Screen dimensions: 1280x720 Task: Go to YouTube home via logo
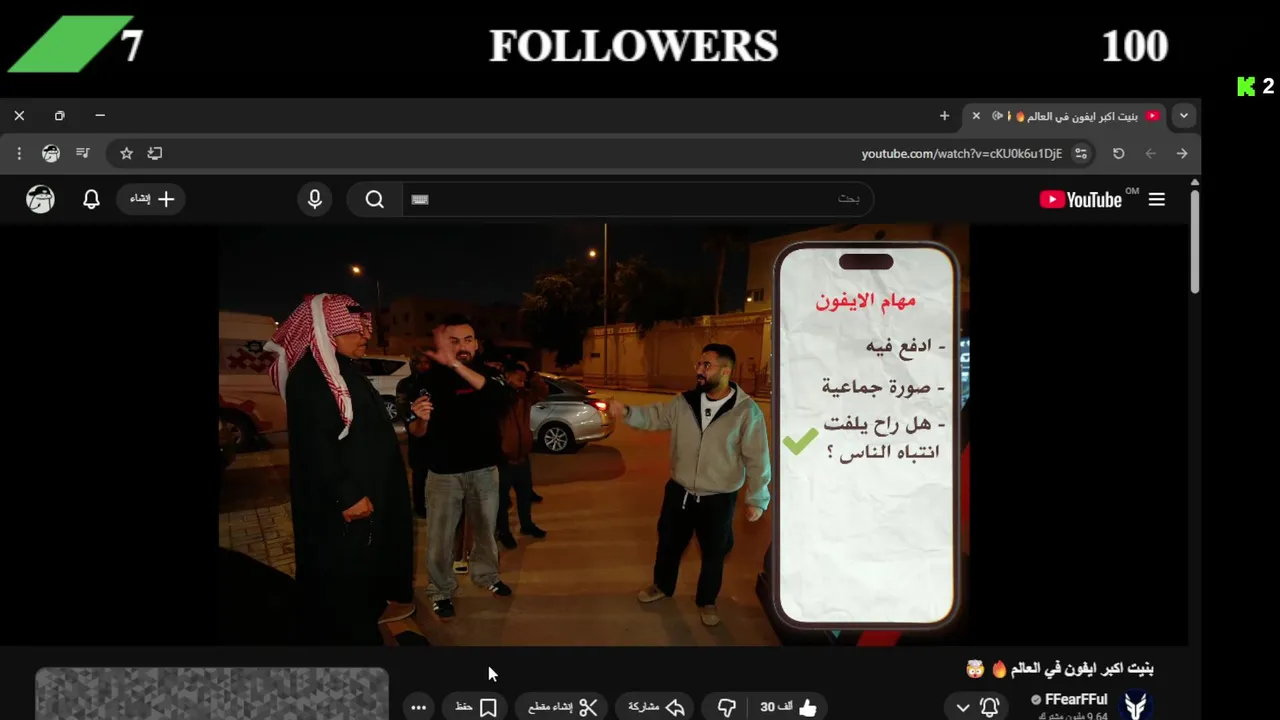point(1081,199)
